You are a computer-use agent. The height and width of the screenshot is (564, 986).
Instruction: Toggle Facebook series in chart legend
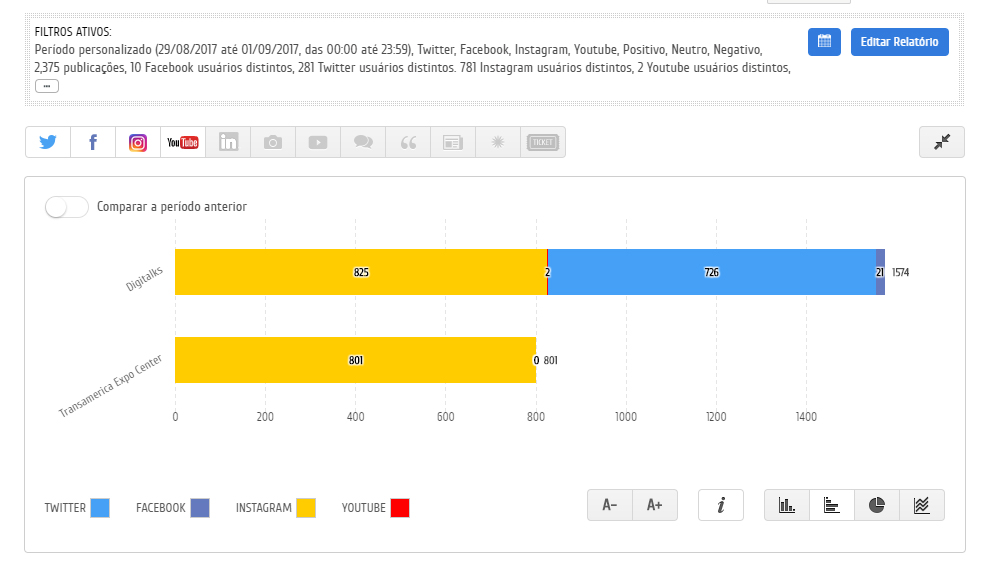(x=199, y=508)
